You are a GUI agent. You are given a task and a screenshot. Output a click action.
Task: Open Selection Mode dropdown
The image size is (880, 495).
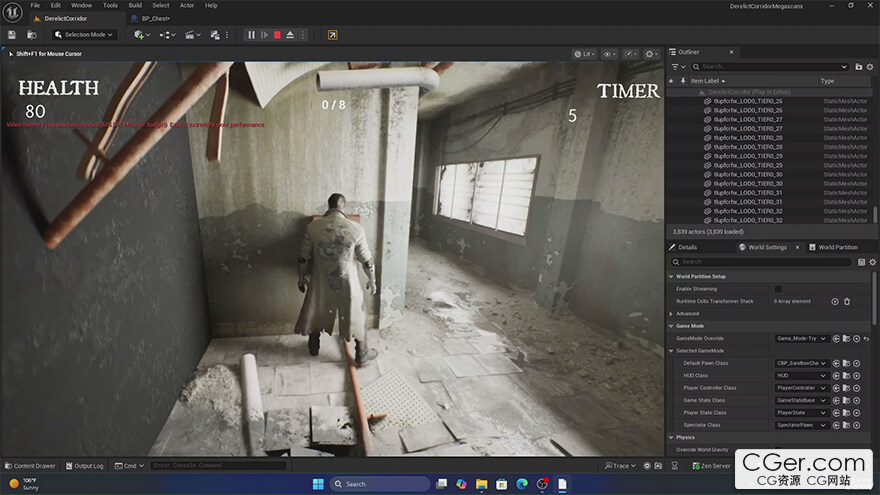84,35
